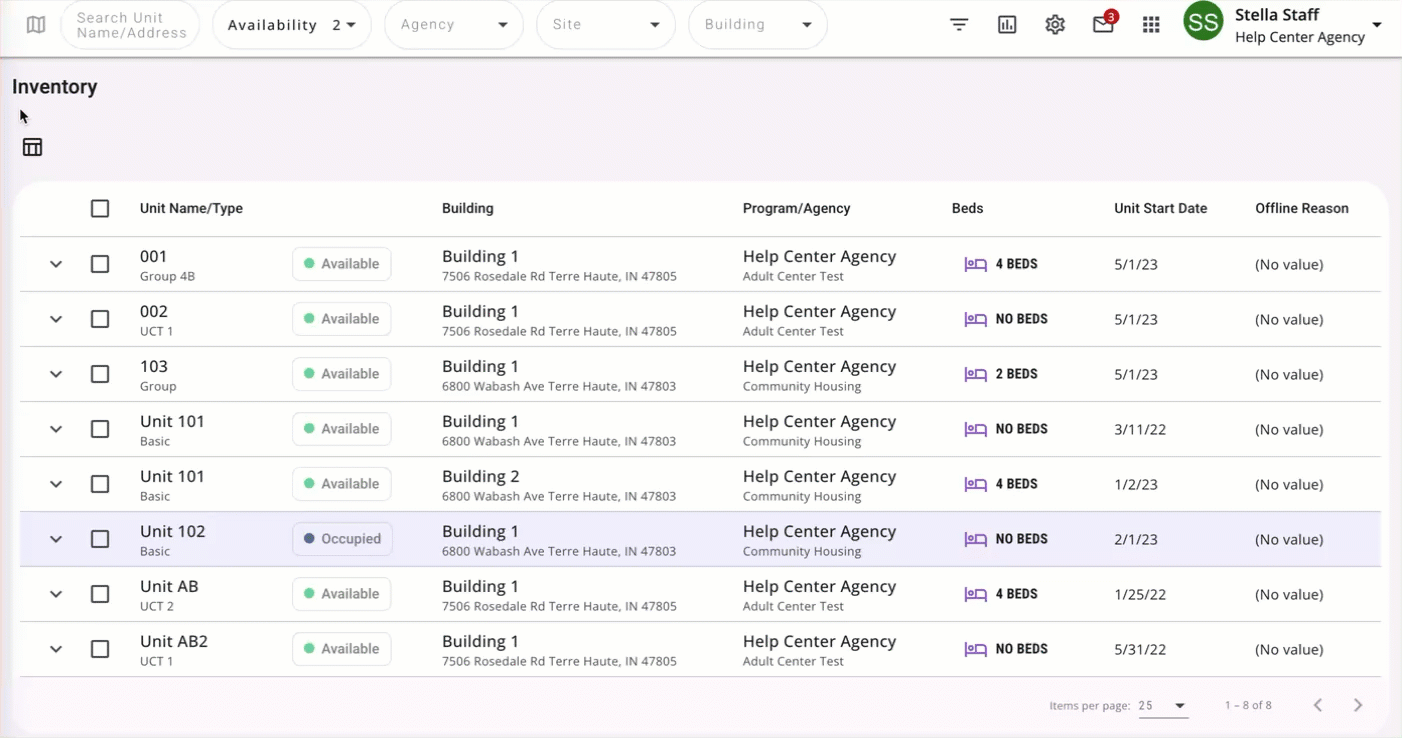Viewport: 1402px width, 738px height.
Task: Click the filter list icon
Action: pos(959,25)
